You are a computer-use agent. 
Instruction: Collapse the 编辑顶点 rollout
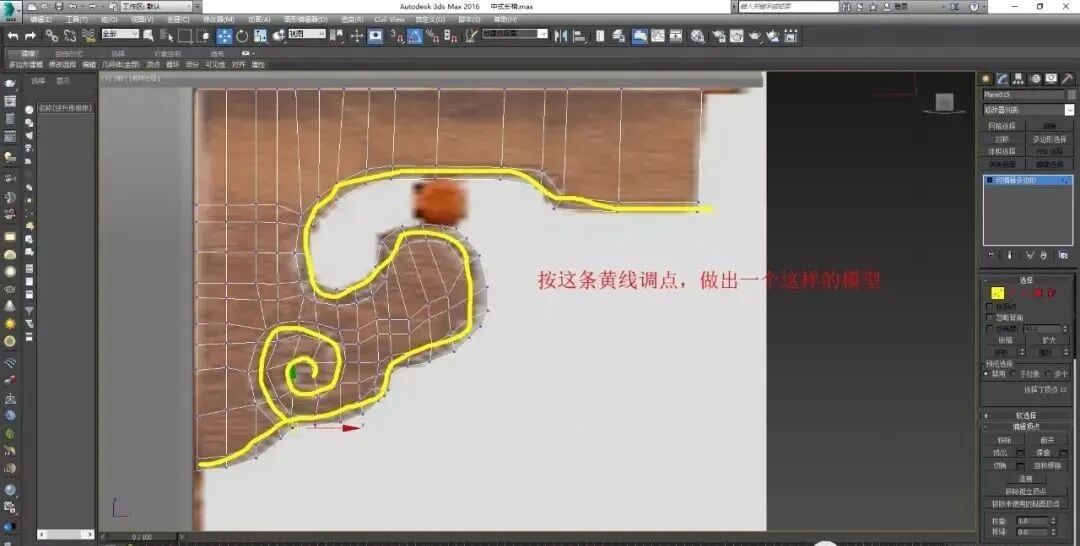1026,426
